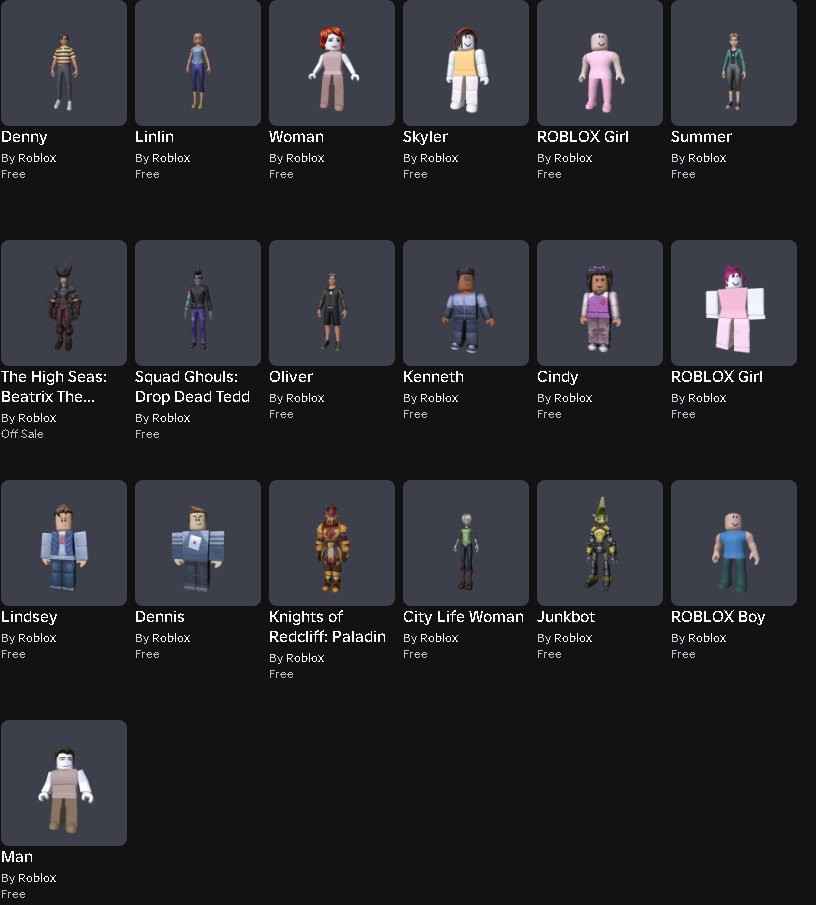Viewport: 816px width, 905px height.
Task: Click 'By Roblox' creator under Lindsey
Action: pyautogui.click(x=29, y=638)
